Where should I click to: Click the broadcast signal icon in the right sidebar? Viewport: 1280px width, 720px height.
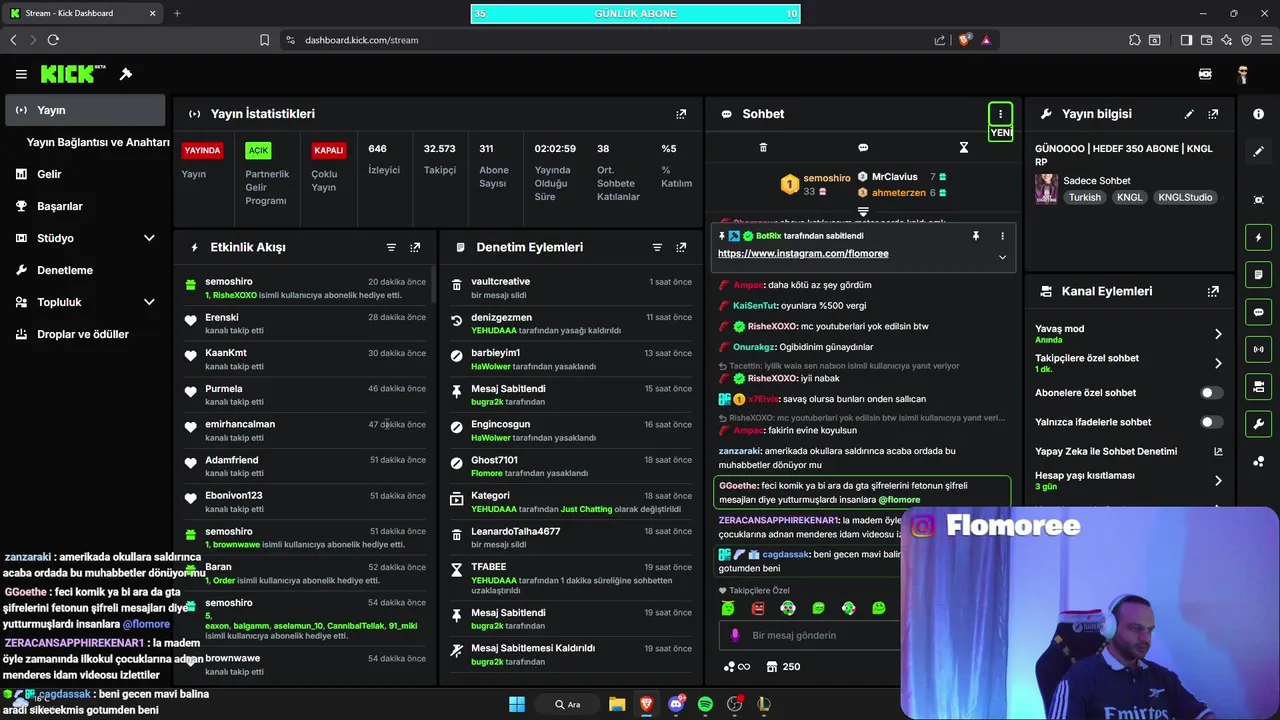pyautogui.click(x=1258, y=349)
